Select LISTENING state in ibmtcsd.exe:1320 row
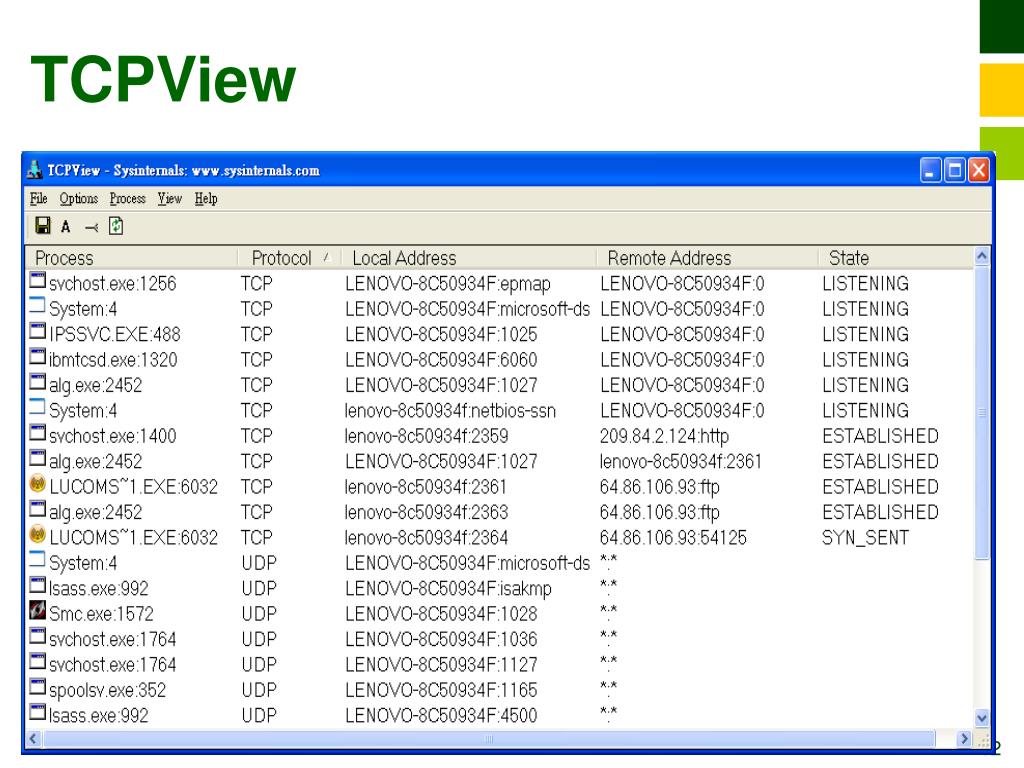1024x768 pixels. [x=865, y=360]
